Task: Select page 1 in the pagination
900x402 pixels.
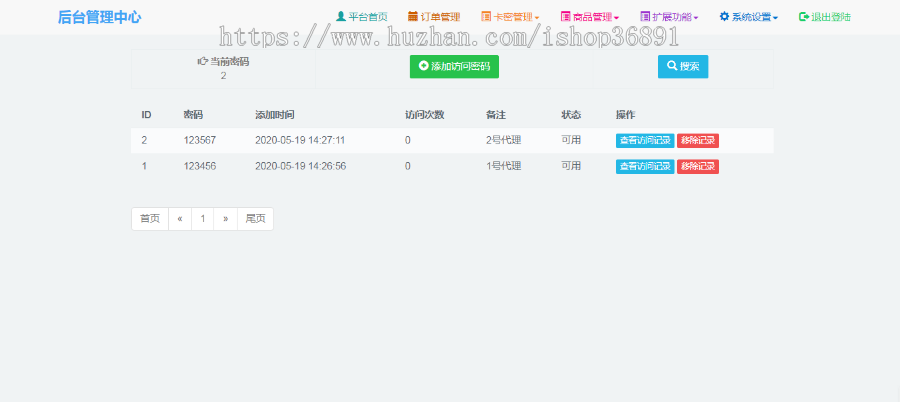Action: (203, 219)
